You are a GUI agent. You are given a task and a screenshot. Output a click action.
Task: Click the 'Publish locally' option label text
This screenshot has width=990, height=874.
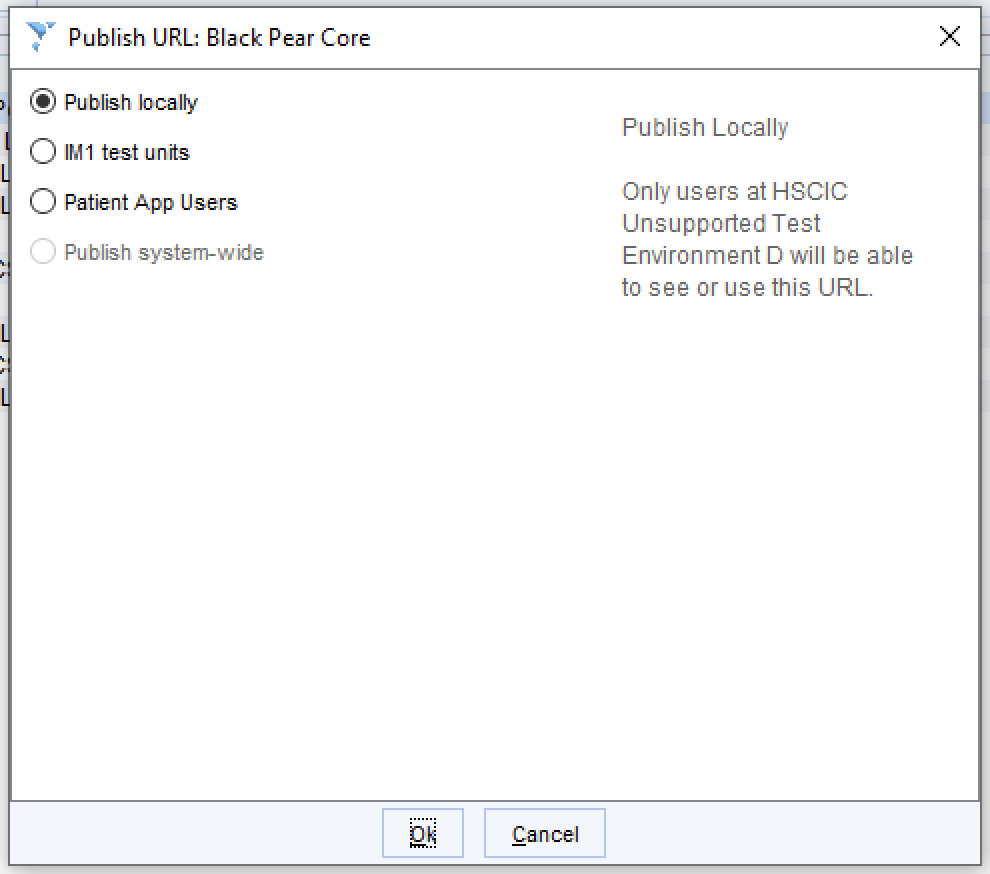point(131,102)
